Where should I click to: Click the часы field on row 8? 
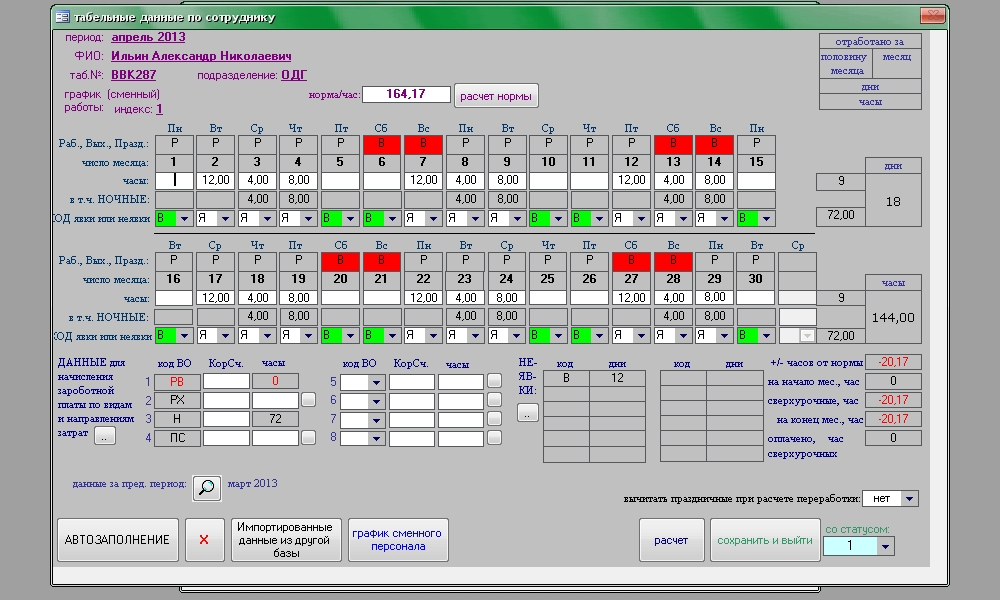coord(460,439)
